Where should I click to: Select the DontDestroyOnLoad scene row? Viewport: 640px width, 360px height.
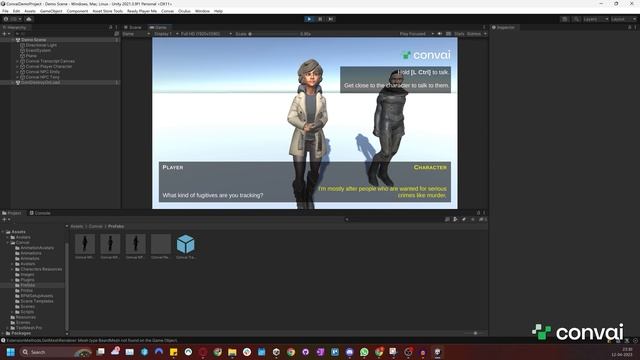[x=60, y=82]
